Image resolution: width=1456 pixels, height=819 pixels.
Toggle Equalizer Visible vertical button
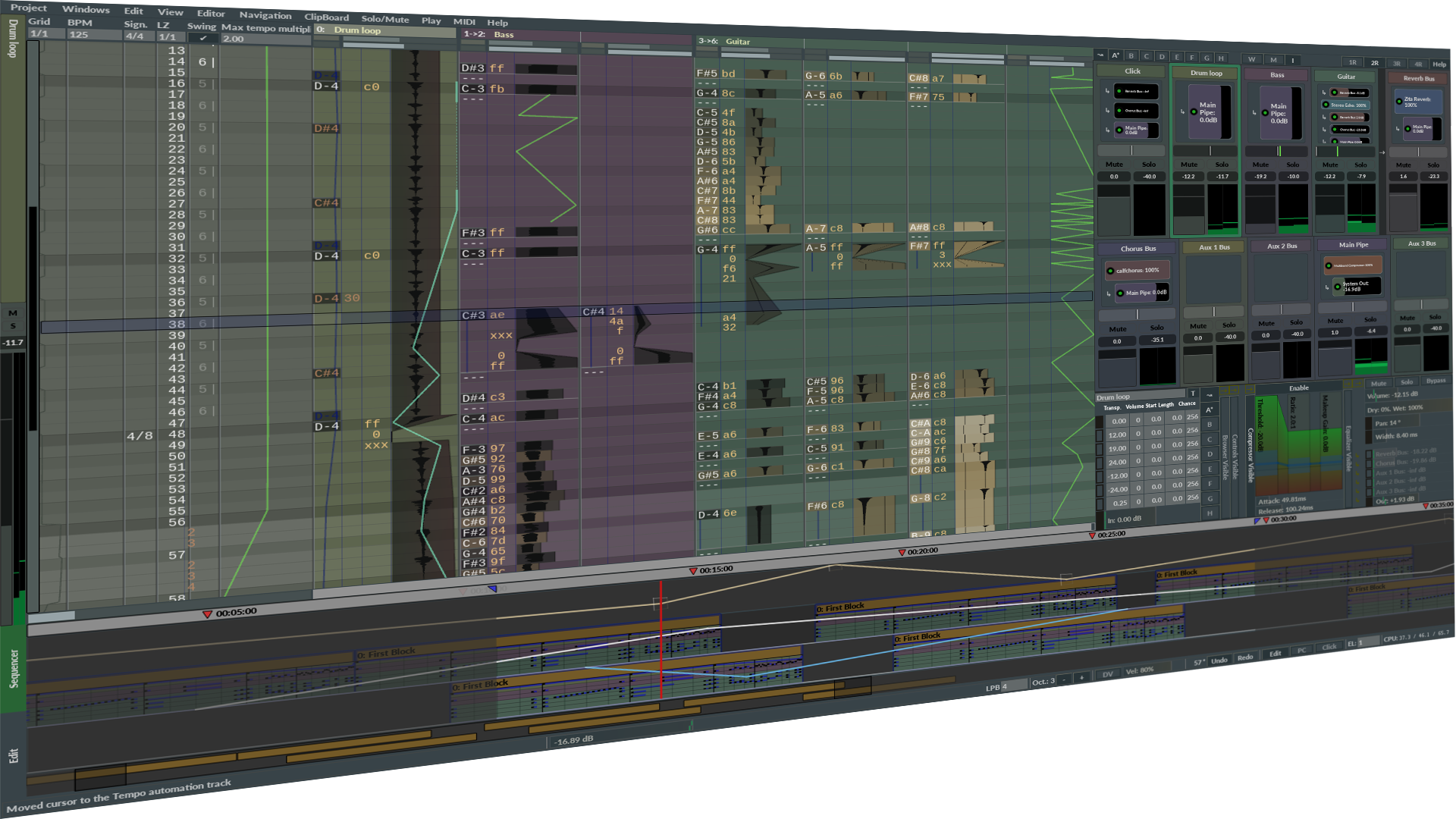point(1348,447)
